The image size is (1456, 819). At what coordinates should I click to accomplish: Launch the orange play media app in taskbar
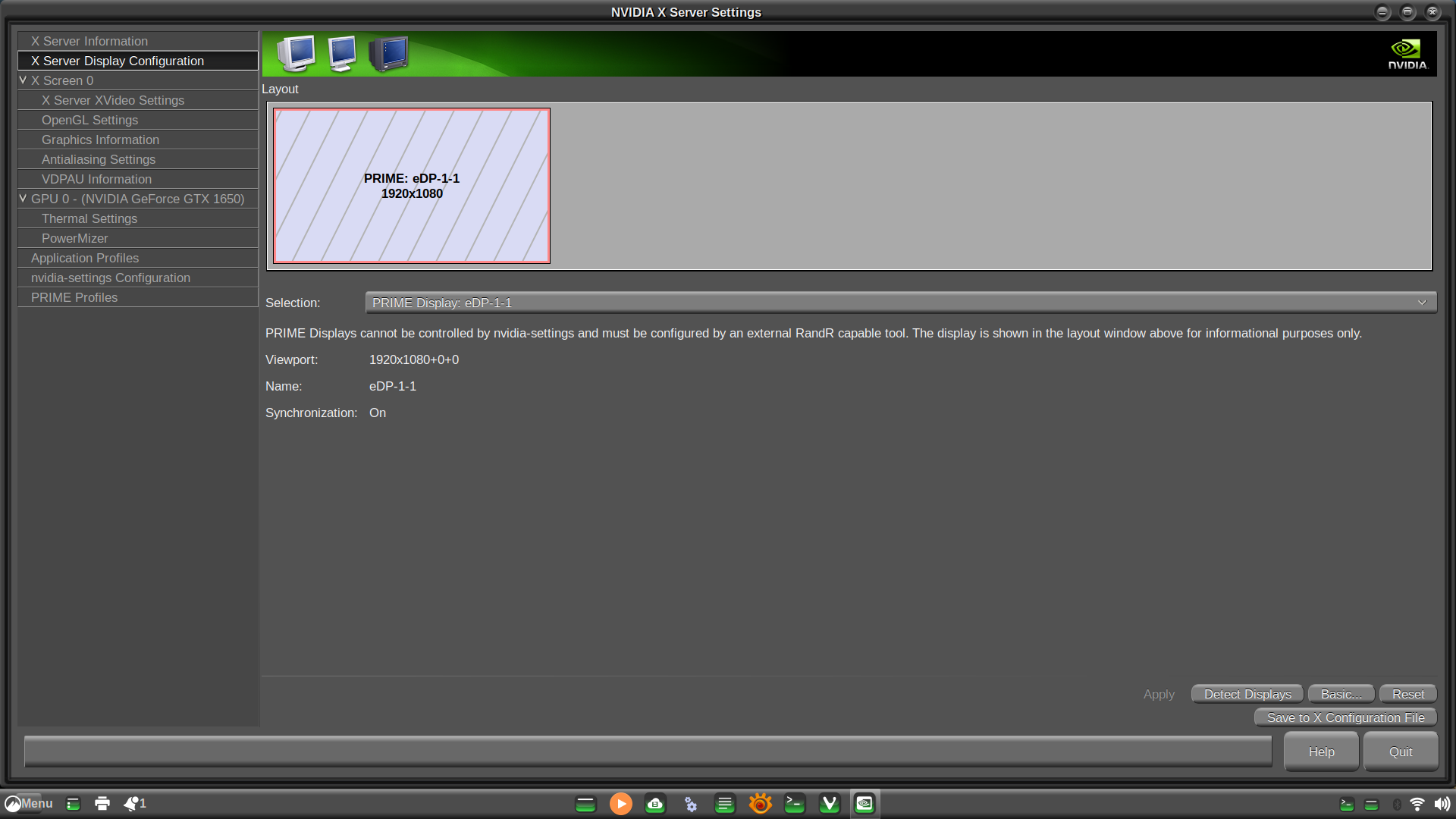620,803
